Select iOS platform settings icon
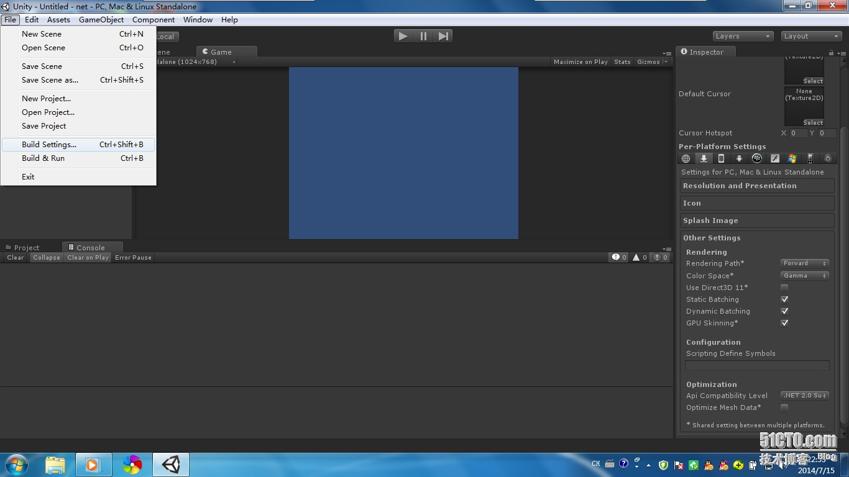The image size is (849, 477). pos(721,159)
